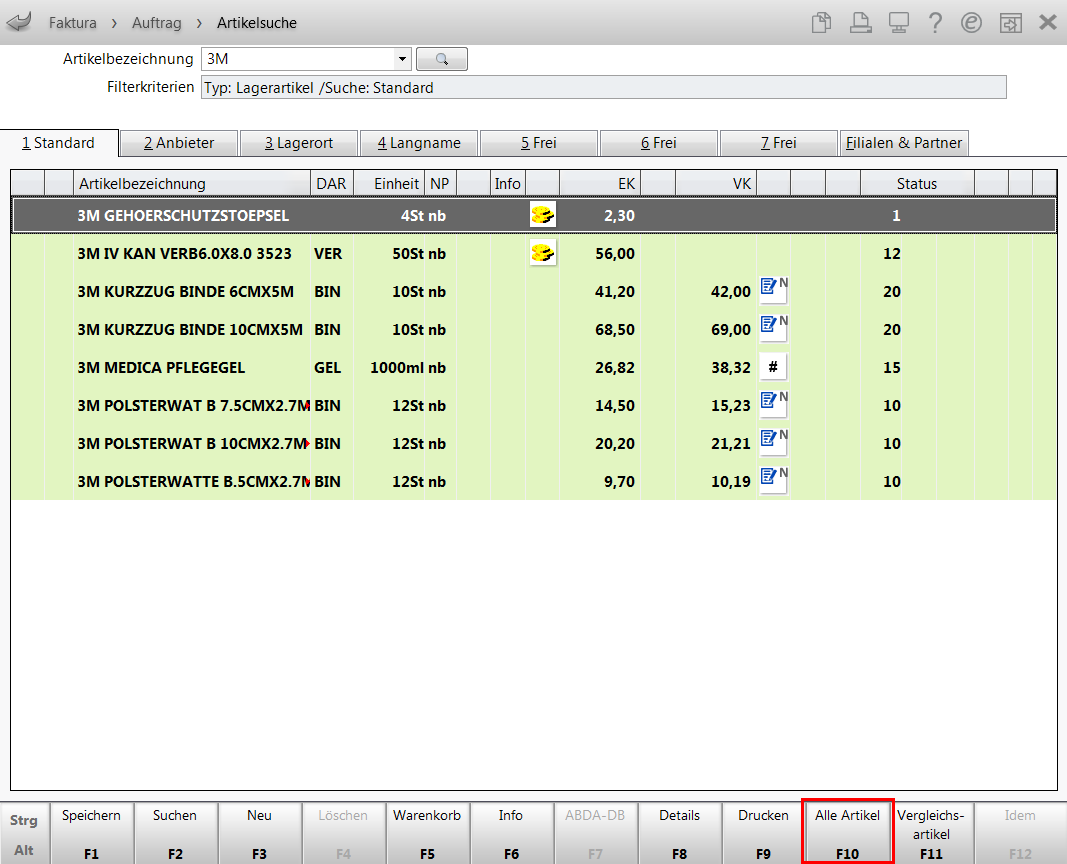Click the DAR column header
The width and height of the screenshot is (1067, 864).
(331, 184)
